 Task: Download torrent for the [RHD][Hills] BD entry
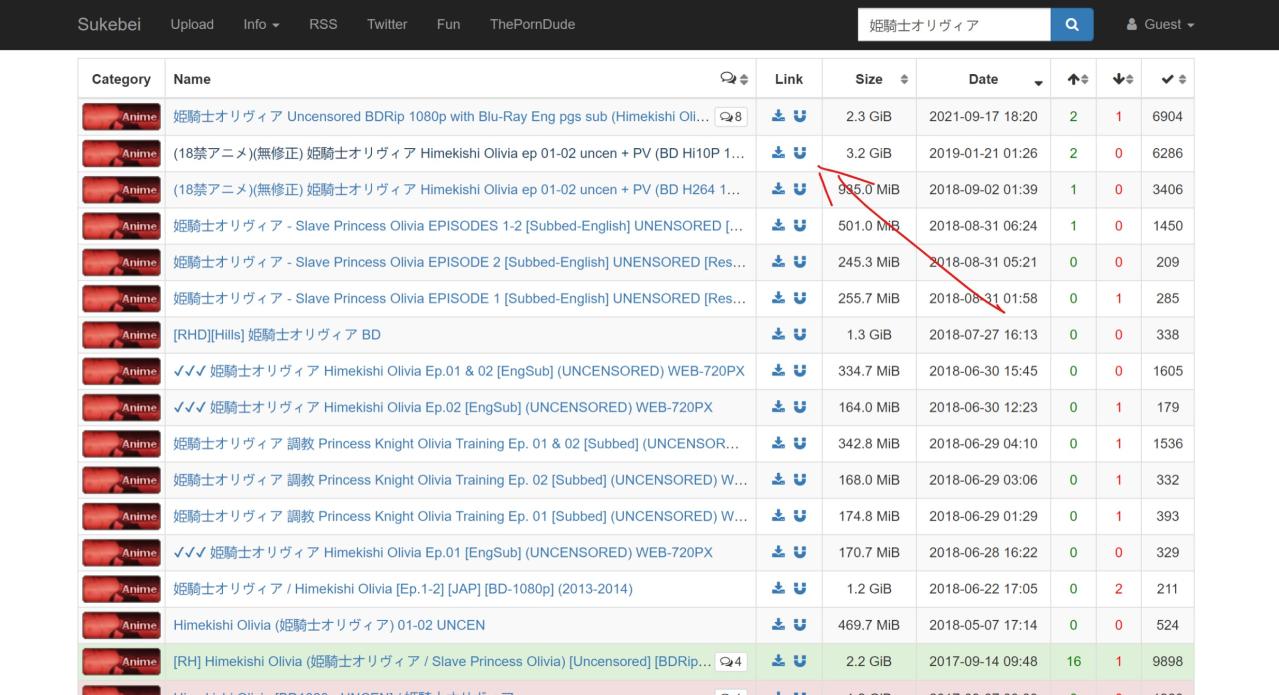[x=779, y=335]
